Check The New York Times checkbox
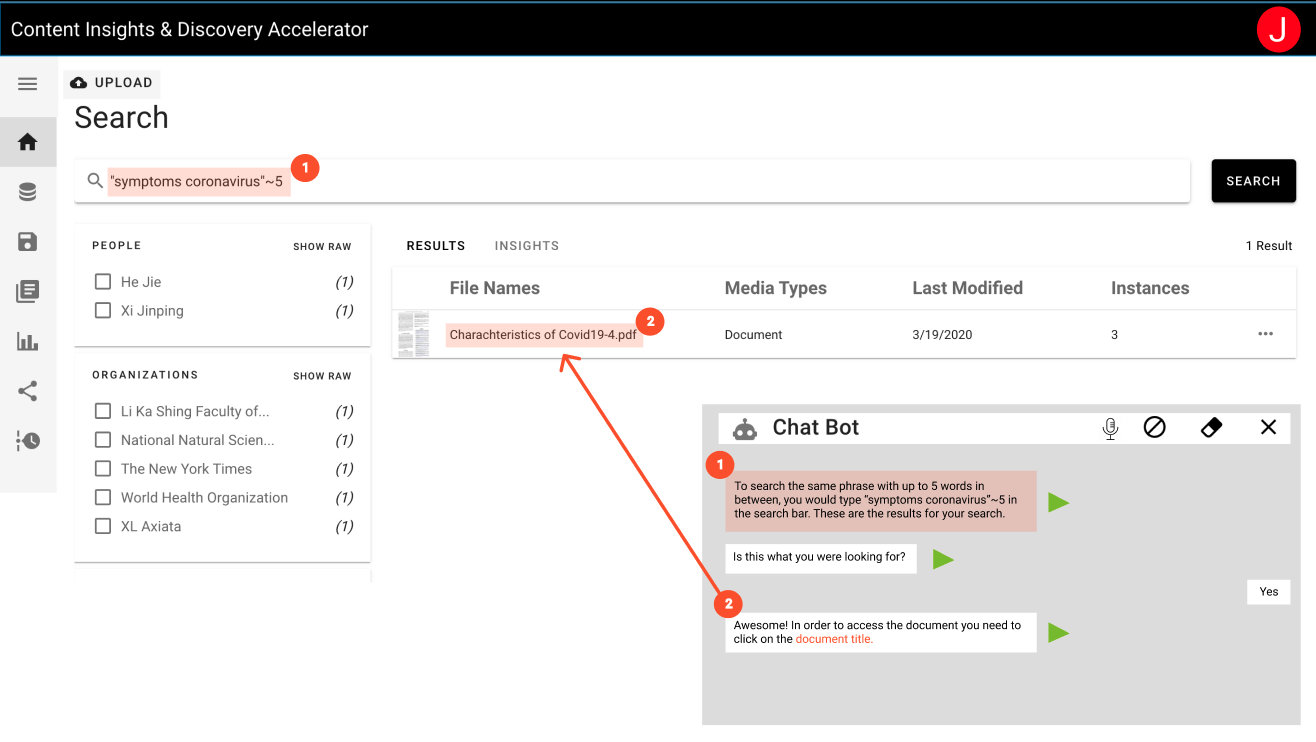Screen dimensions: 1316x742 102,469
